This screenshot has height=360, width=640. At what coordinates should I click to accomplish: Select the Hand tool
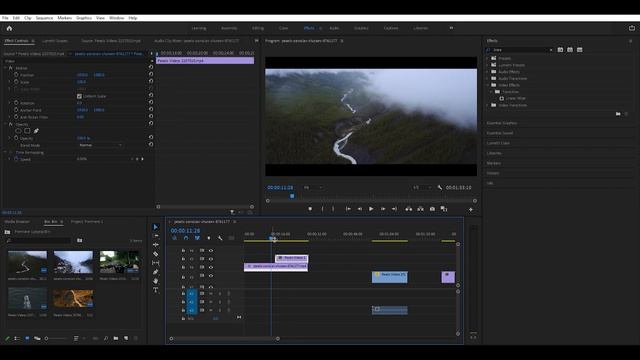[156, 281]
